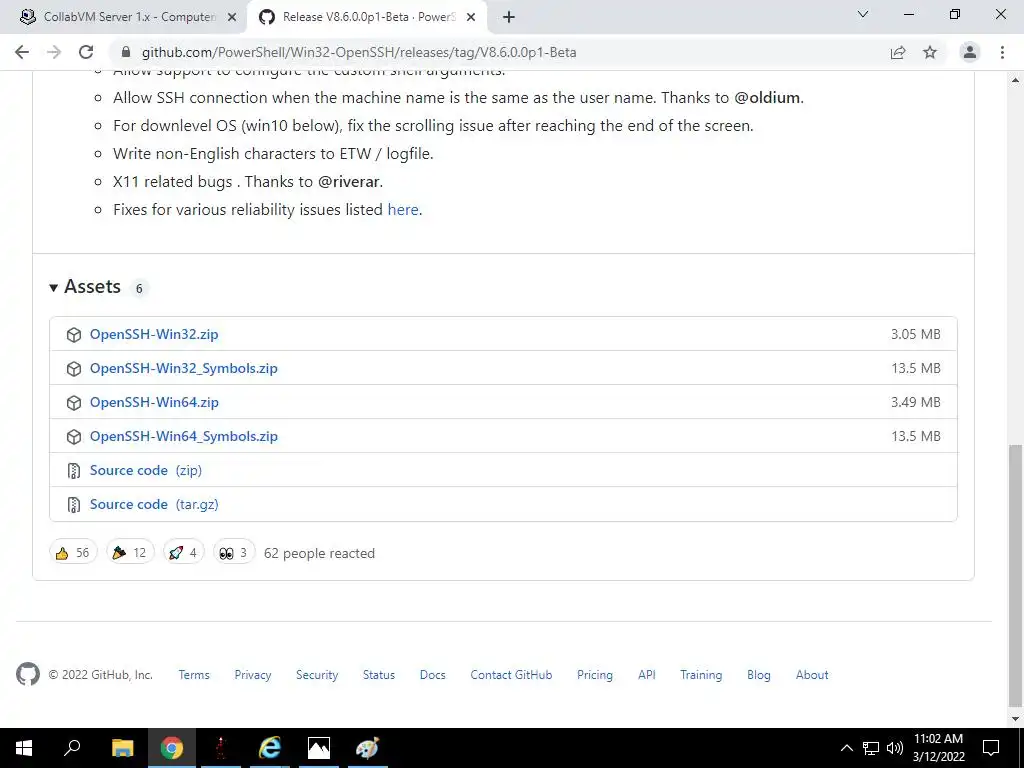
Task: Download Source code (tar.gz)
Action: pos(154,504)
